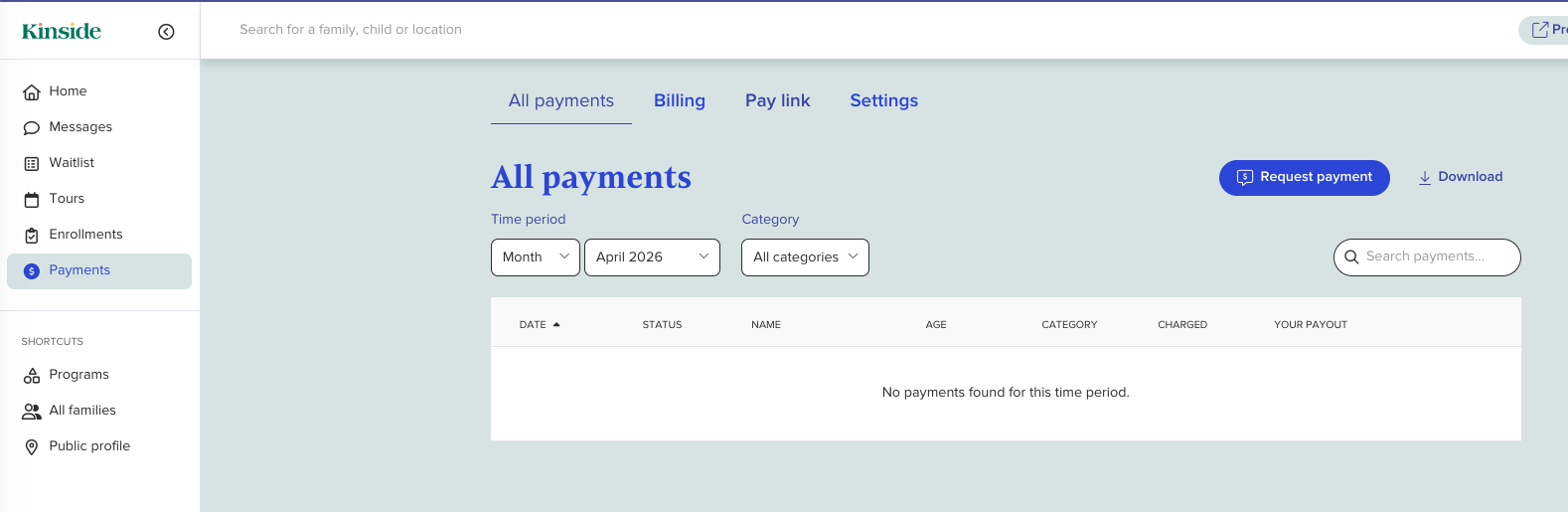Click the Programs shapes icon

(x=32, y=375)
